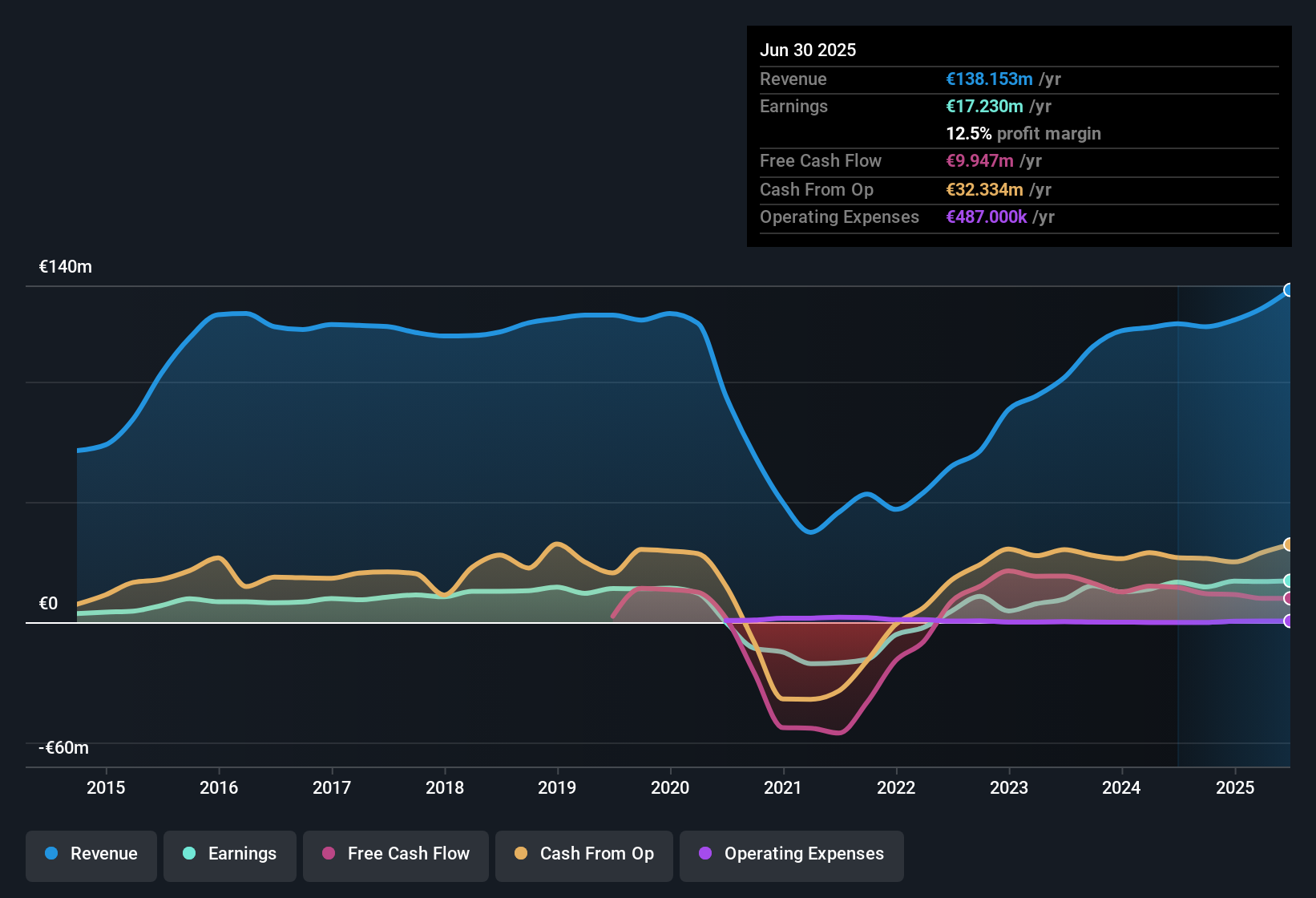The image size is (1316, 898).
Task: Click the orange Cash From Op legend dot
Action: (x=521, y=854)
